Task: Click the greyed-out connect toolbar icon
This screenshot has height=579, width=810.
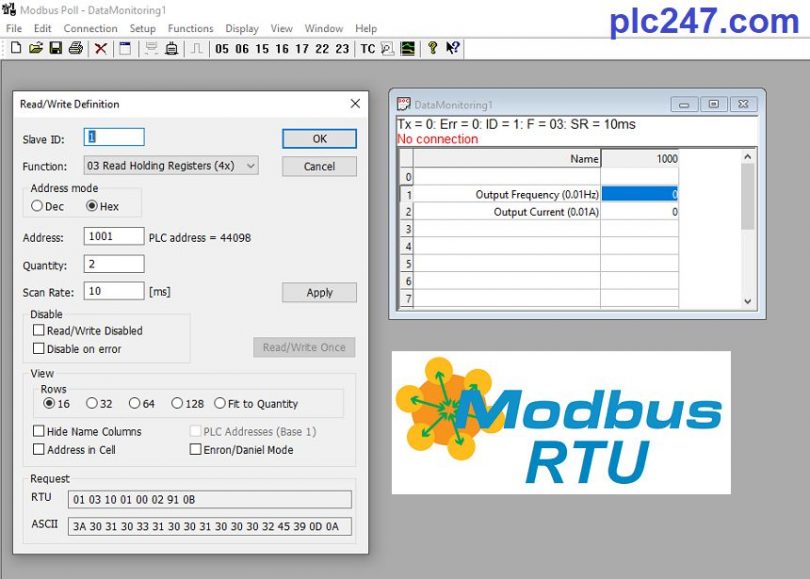Action: point(151,49)
